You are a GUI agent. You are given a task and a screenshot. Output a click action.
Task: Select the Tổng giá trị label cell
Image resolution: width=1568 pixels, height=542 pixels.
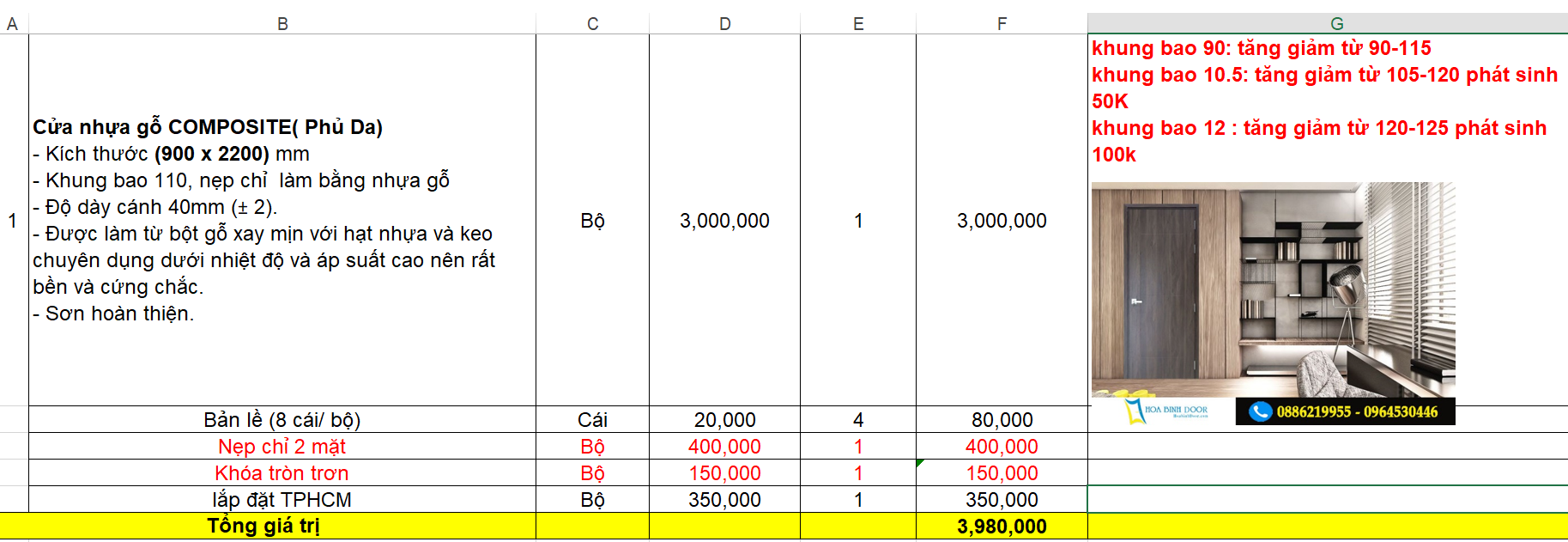click(263, 527)
